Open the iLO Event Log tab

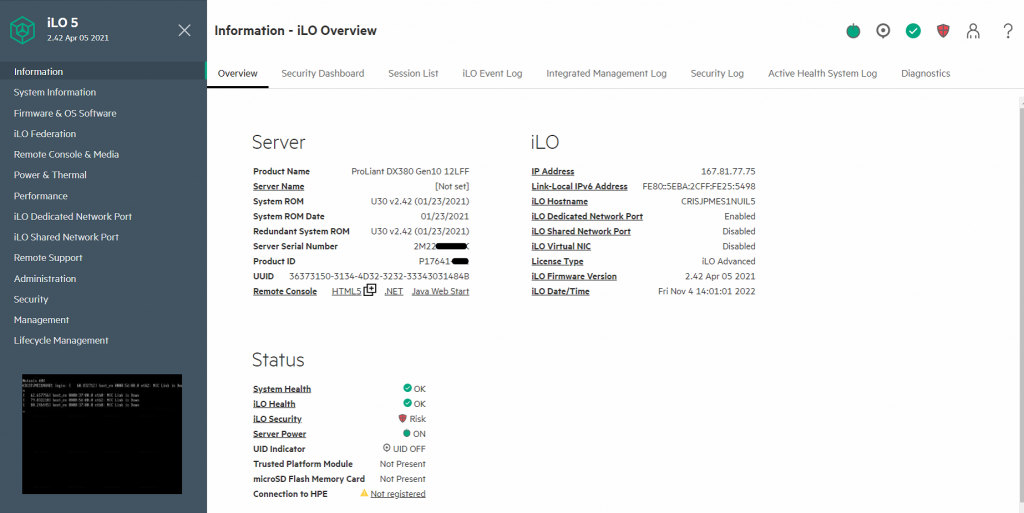click(x=492, y=73)
